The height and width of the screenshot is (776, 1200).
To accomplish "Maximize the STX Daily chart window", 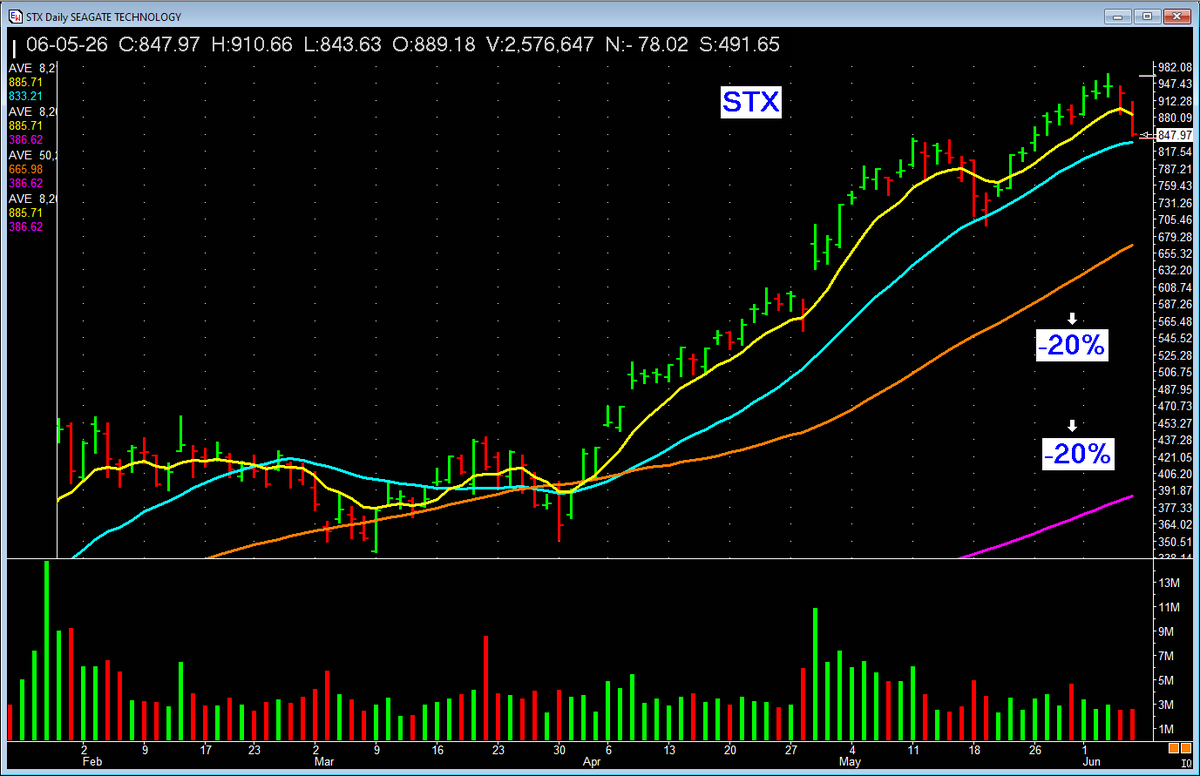I will coord(1146,16).
